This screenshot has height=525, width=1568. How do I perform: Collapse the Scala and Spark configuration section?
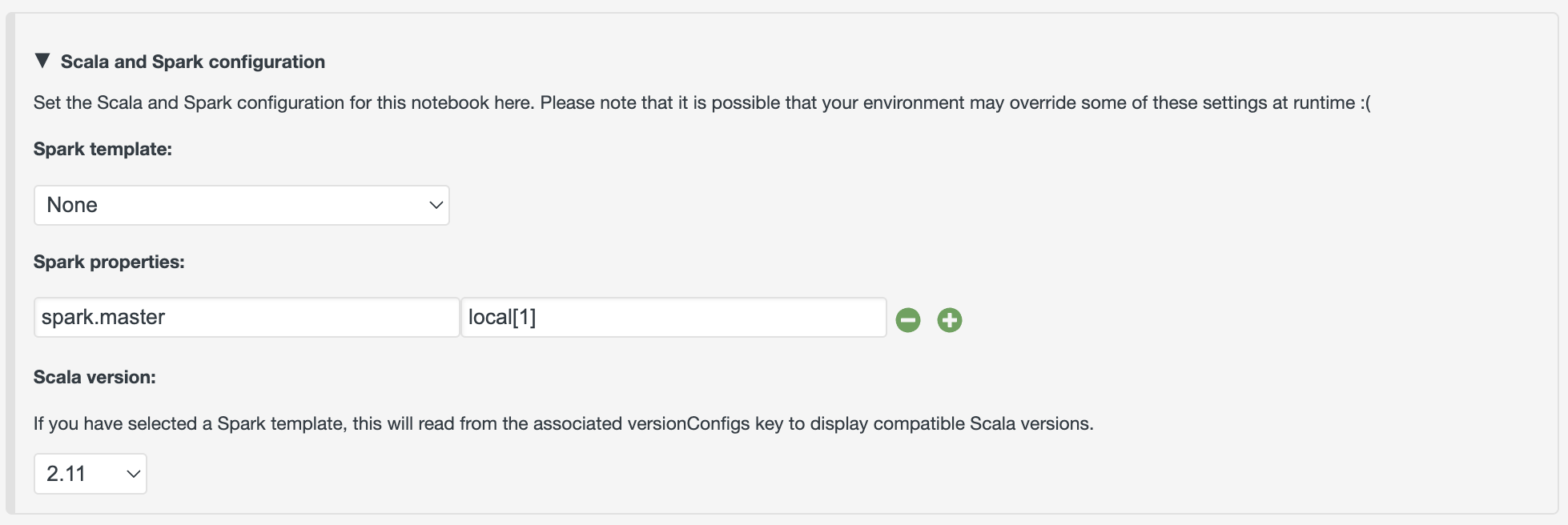44,60
